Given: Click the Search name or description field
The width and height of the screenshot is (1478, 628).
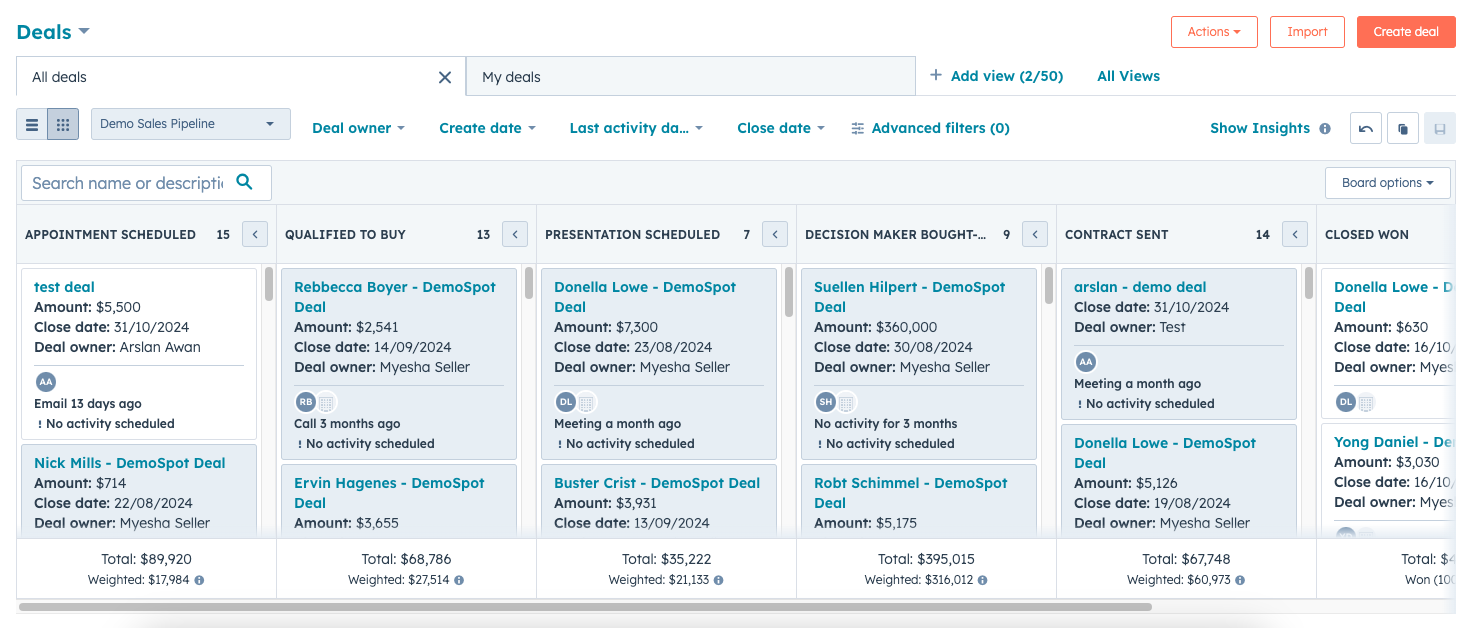Looking at the screenshot, I should point(146,183).
